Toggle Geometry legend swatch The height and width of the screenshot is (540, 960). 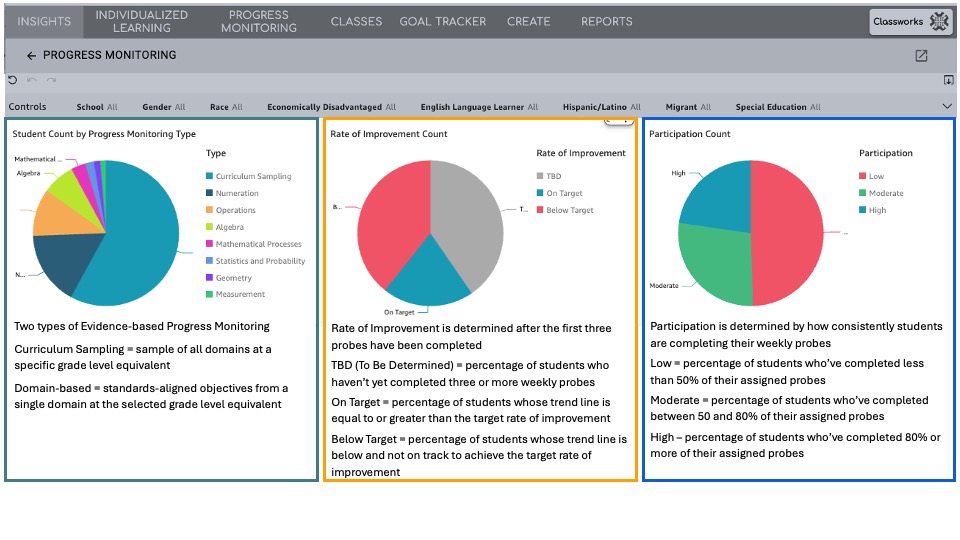coord(209,277)
